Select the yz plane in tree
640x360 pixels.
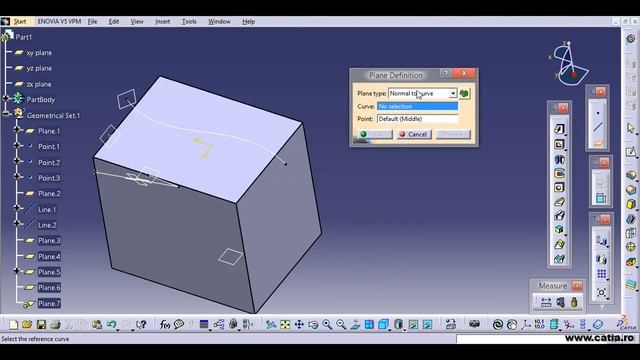(39, 68)
